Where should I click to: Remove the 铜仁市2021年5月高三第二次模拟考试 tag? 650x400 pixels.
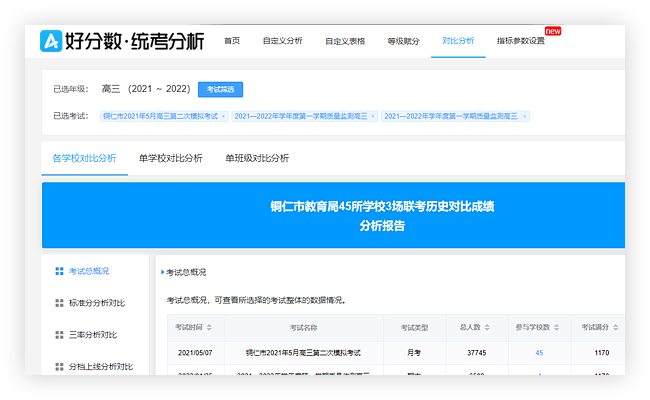tap(224, 116)
